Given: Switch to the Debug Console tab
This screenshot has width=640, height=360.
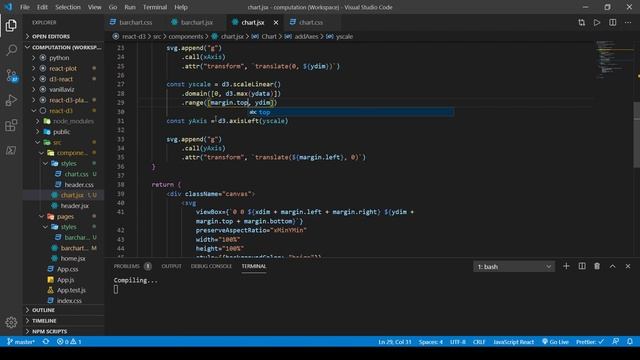Looking at the screenshot, I should 211,266.
